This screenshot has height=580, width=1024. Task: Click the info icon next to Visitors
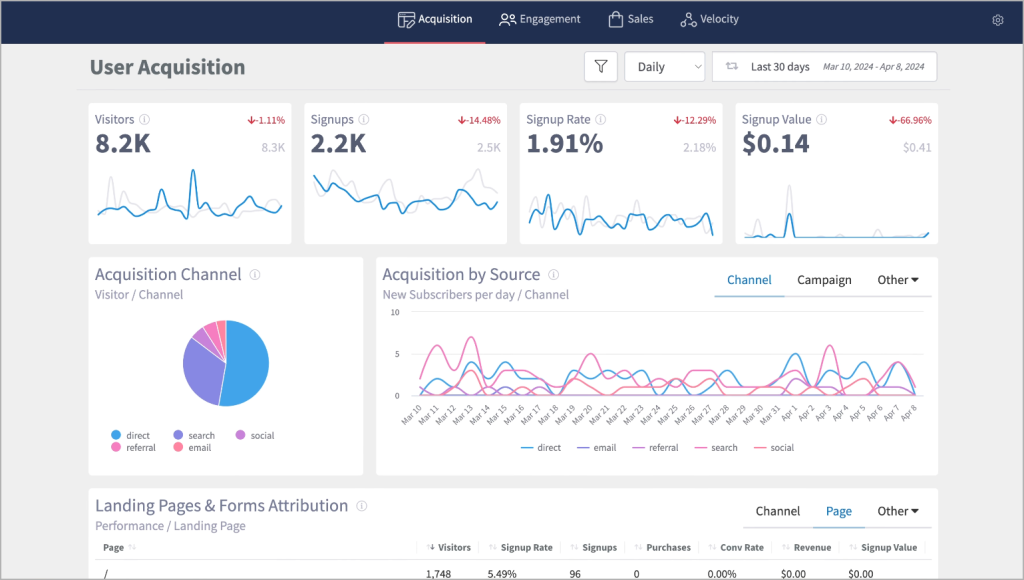click(145, 120)
